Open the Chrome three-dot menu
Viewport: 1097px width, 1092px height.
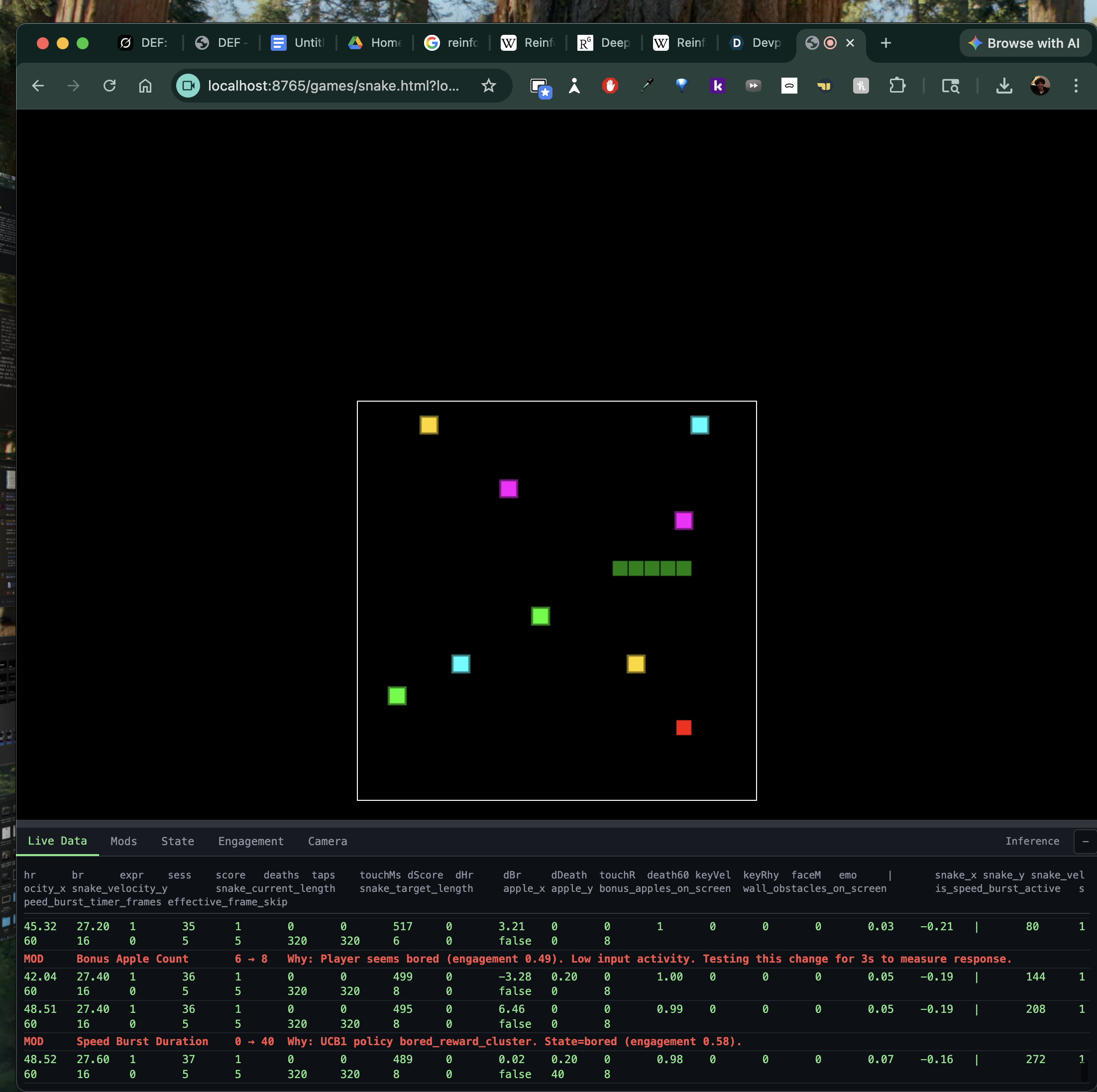coord(1076,86)
